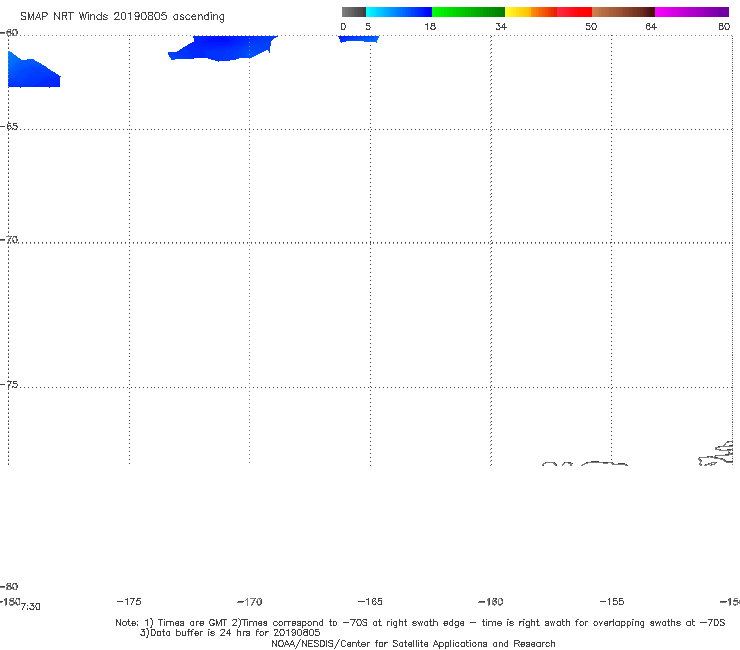Click the colorbar label 80
Screen dimensions: 740x650
click(724, 27)
